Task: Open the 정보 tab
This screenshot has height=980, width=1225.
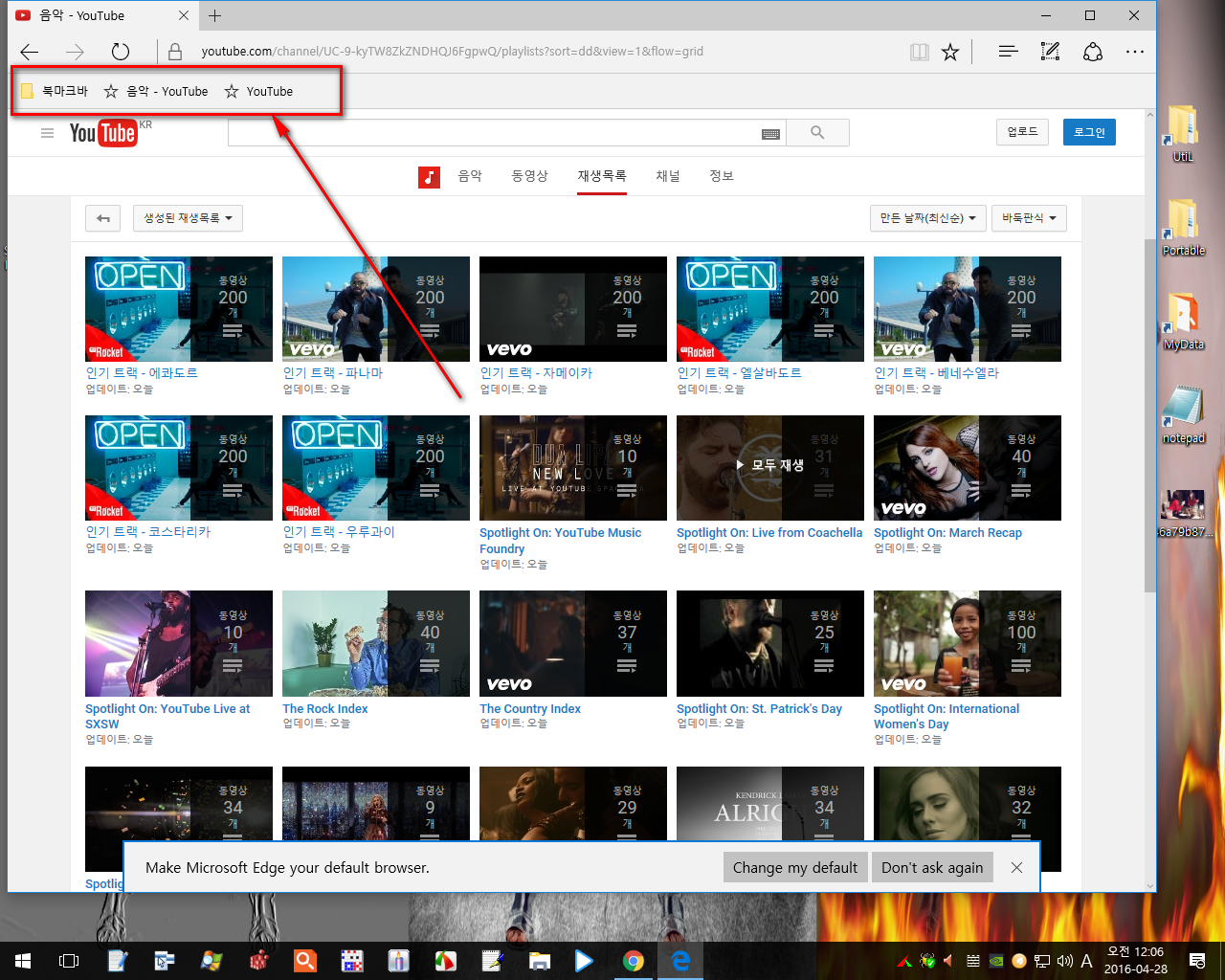Action: [722, 176]
